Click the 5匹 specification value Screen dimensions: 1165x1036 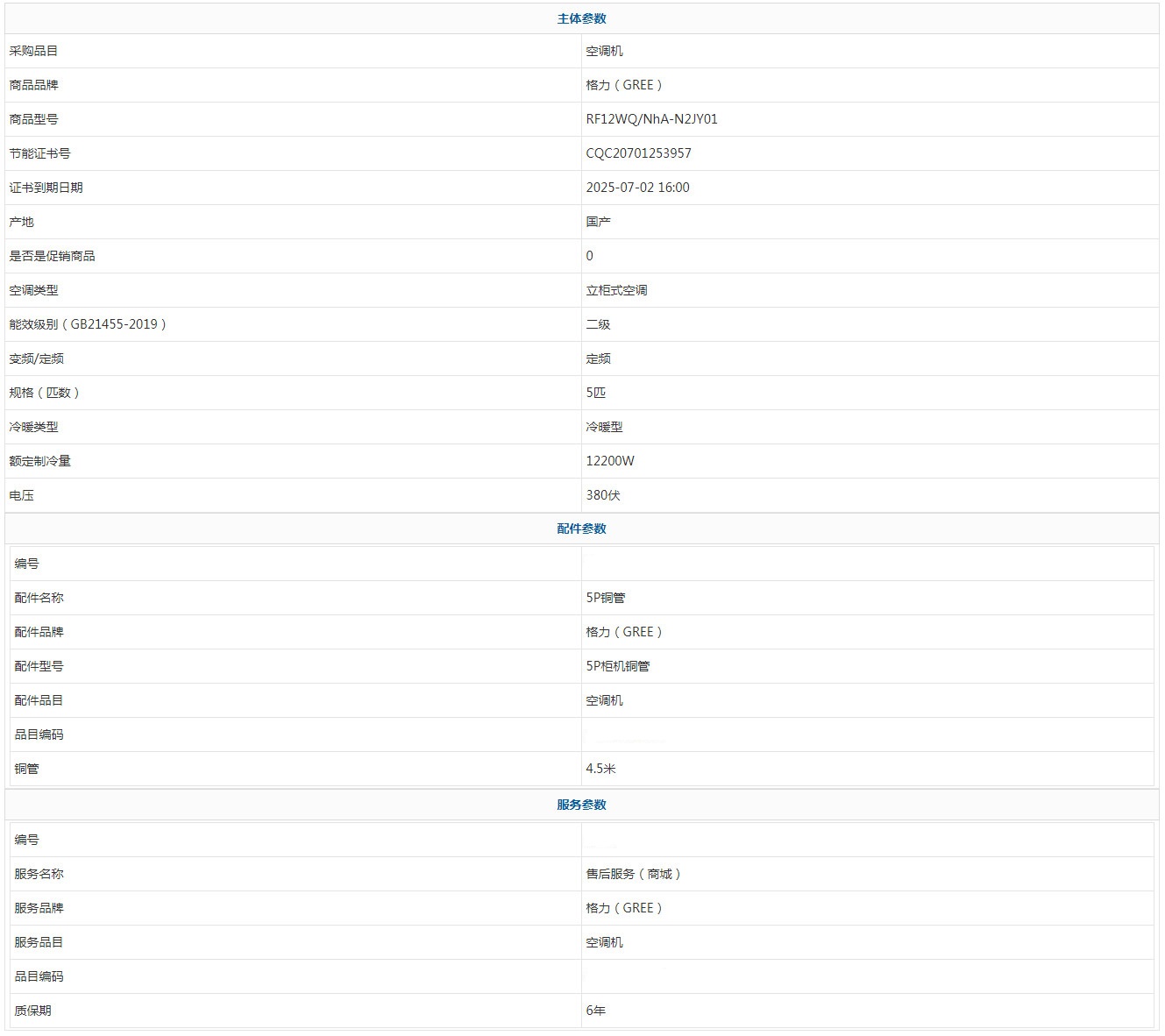point(595,393)
